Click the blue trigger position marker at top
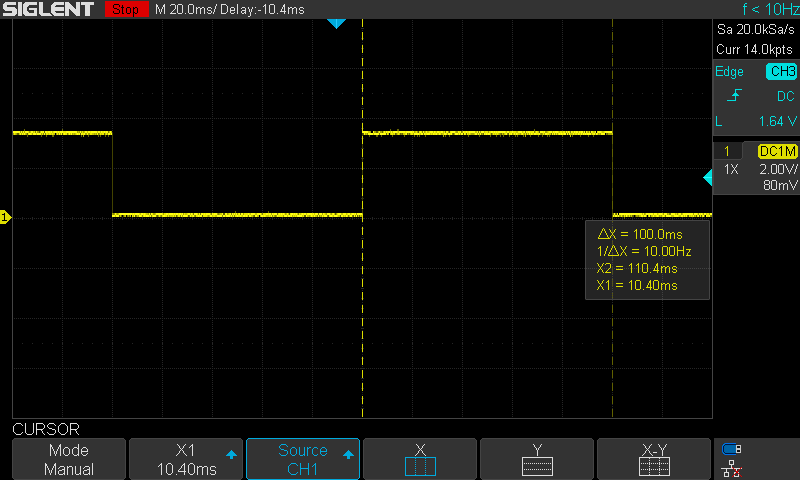The image size is (800, 480). [x=336, y=23]
